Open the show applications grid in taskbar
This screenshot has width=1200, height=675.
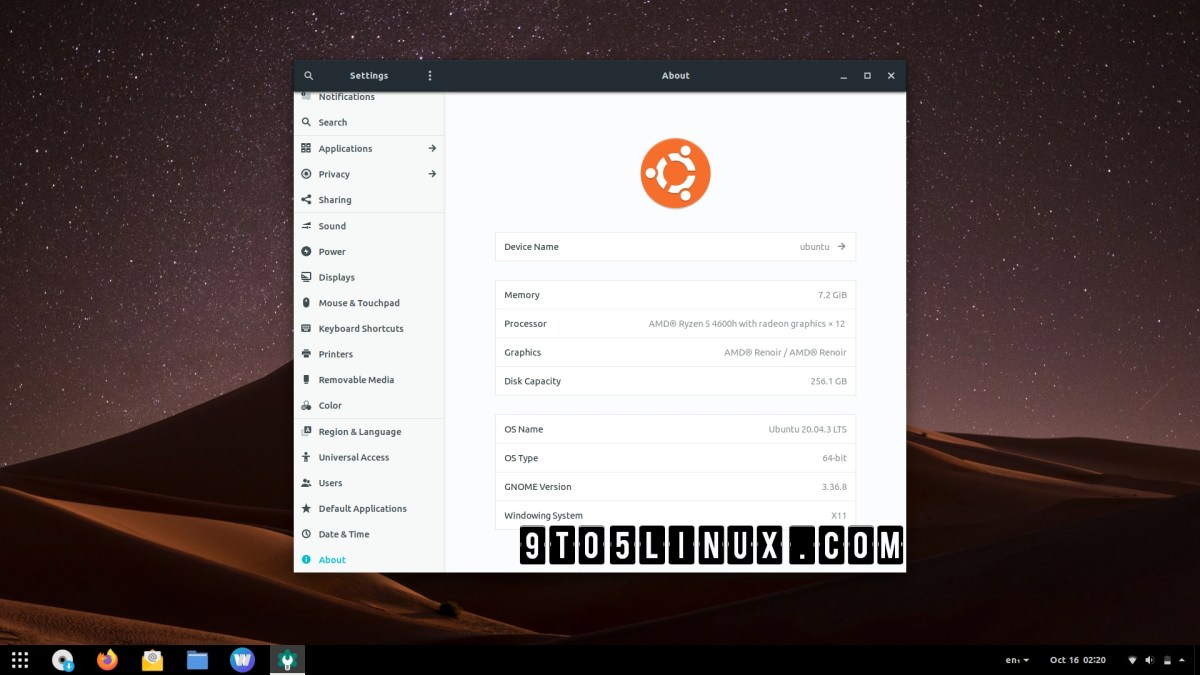[20, 660]
